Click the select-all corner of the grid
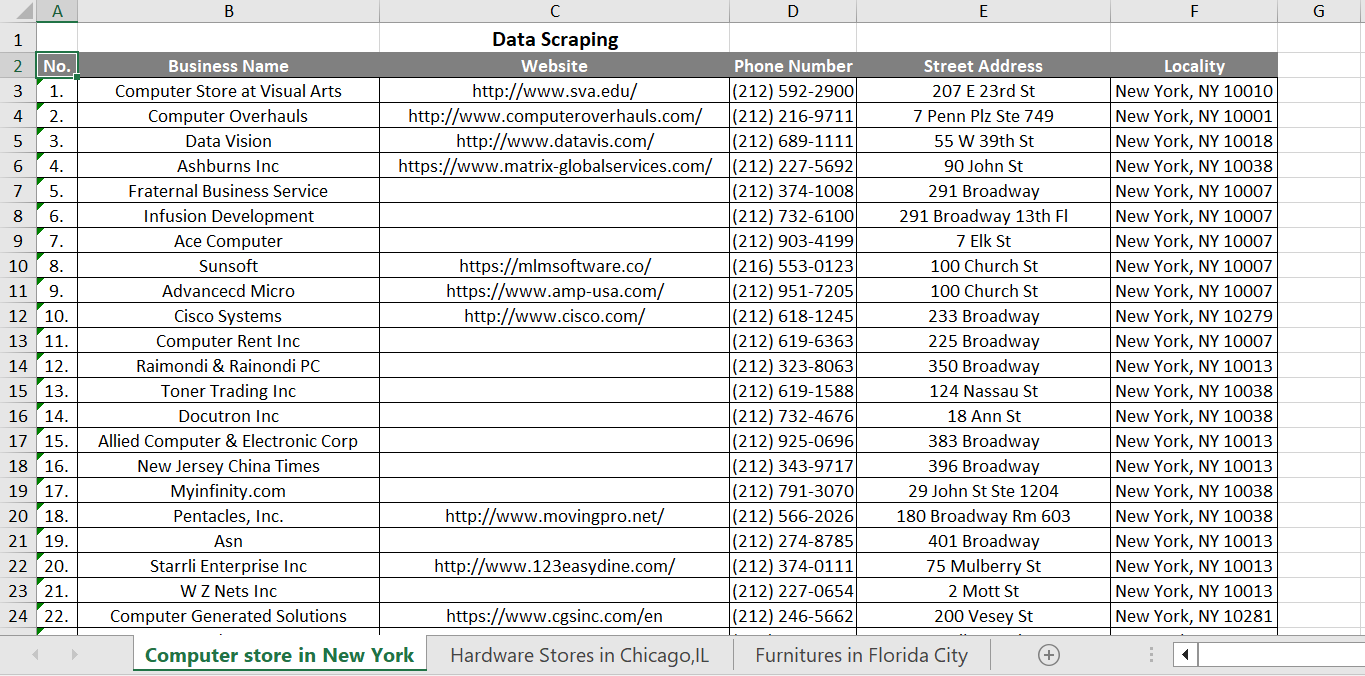Screen dimensions: 1365x676 (x=18, y=11)
